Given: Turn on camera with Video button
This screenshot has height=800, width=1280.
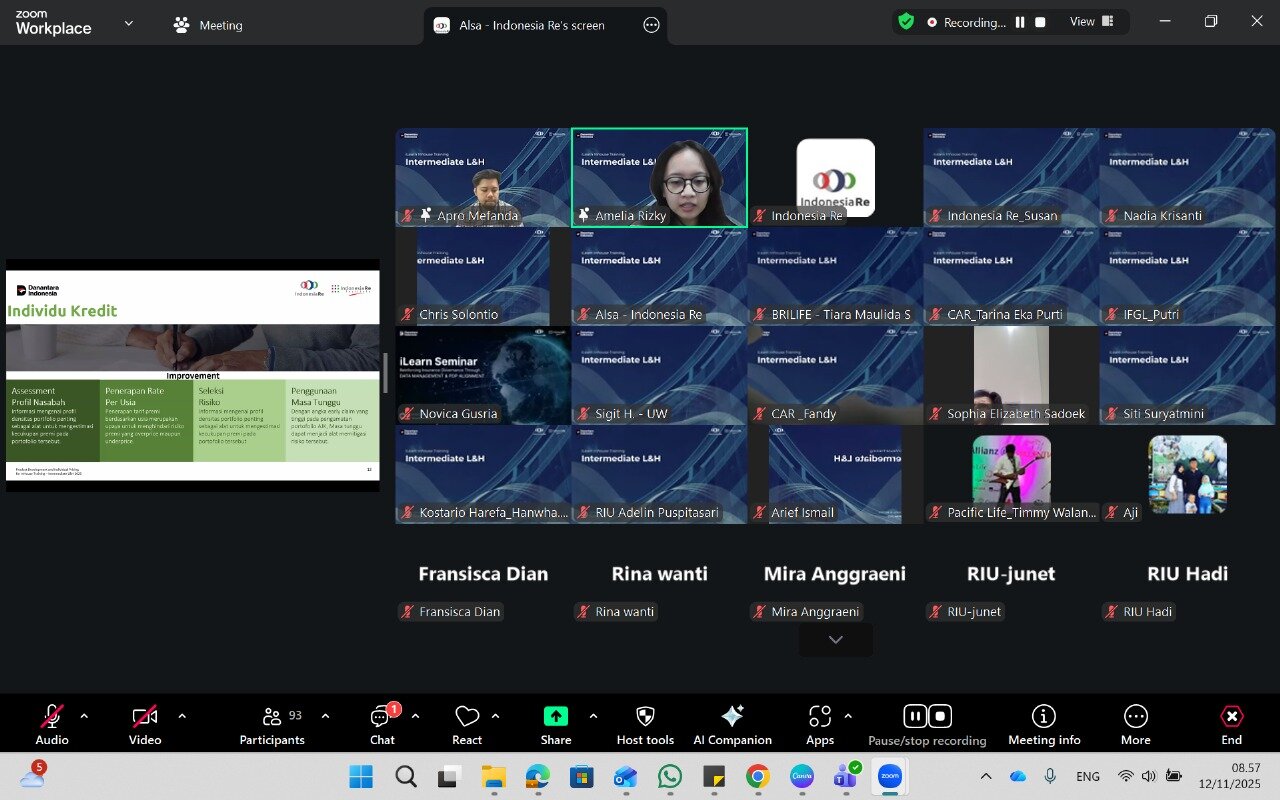Looking at the screenshot, I should 145,716.
